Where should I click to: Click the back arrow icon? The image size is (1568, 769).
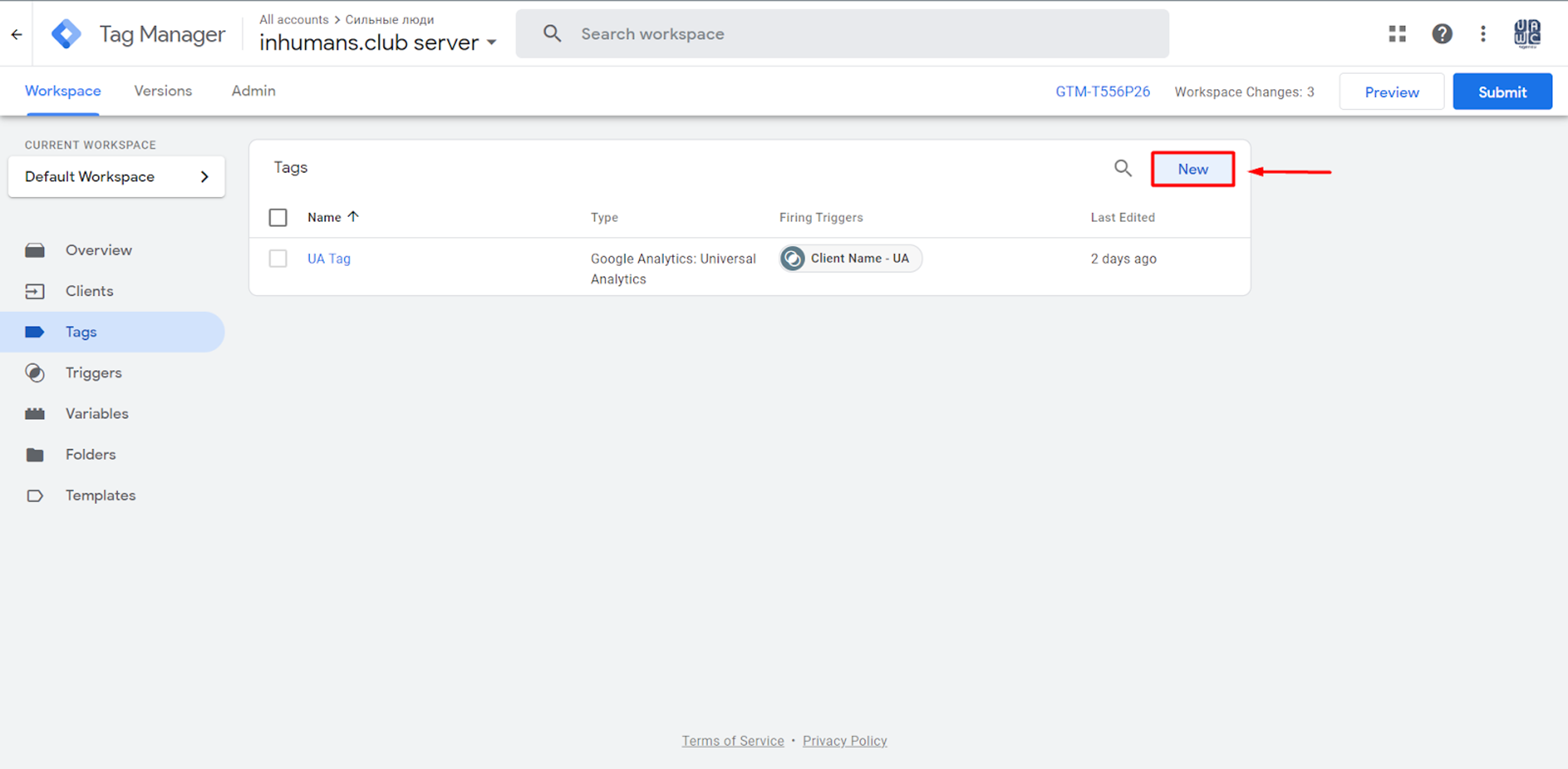[16, 35]
